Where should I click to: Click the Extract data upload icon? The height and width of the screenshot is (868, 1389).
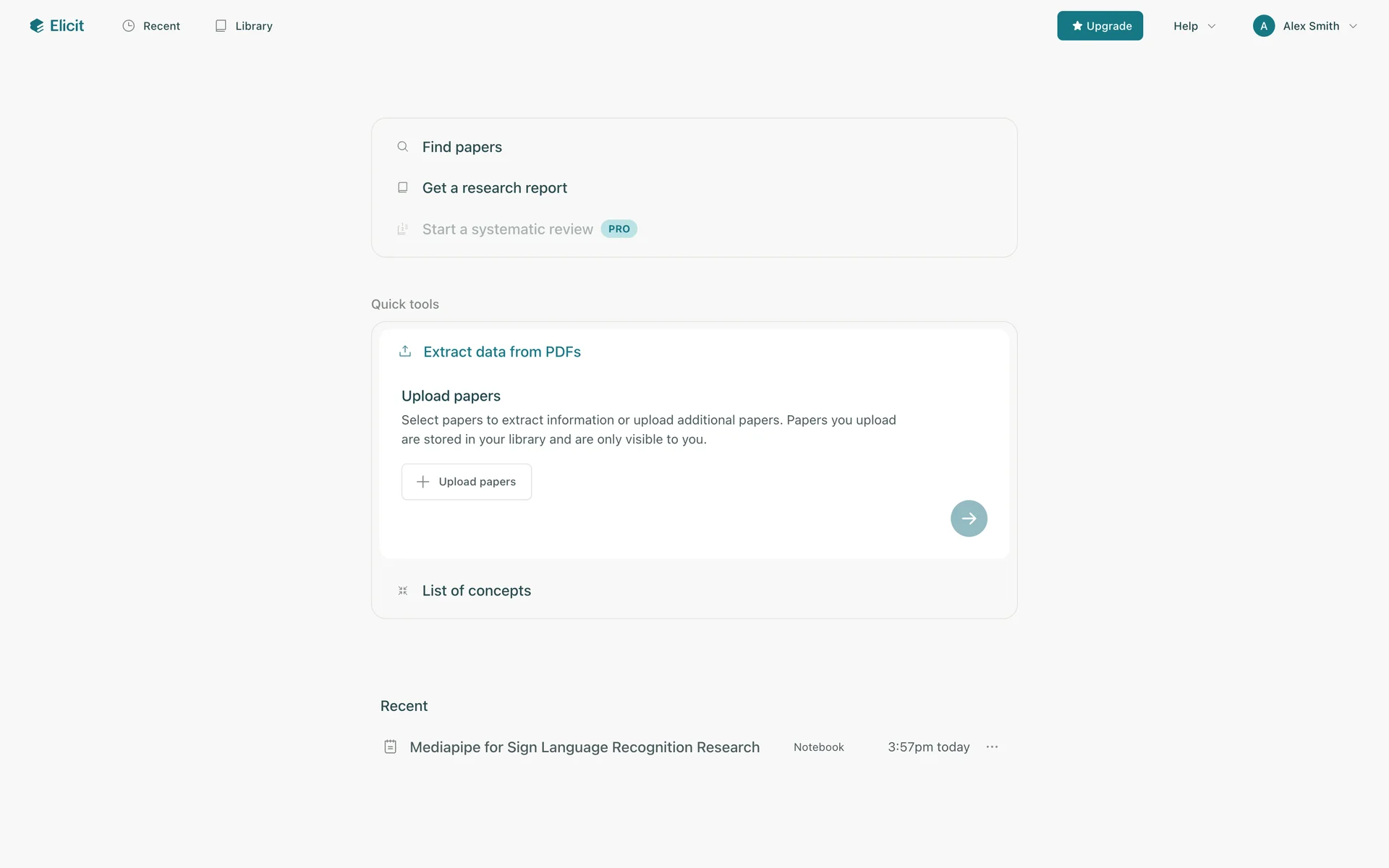(405, 352)
